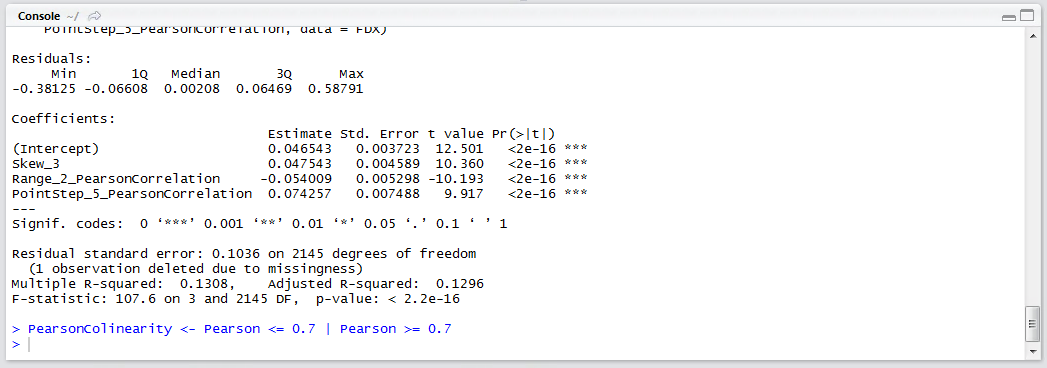Click the residual Median value 0.00208
The image size is (1047, 368).
(x=192, y=89)
